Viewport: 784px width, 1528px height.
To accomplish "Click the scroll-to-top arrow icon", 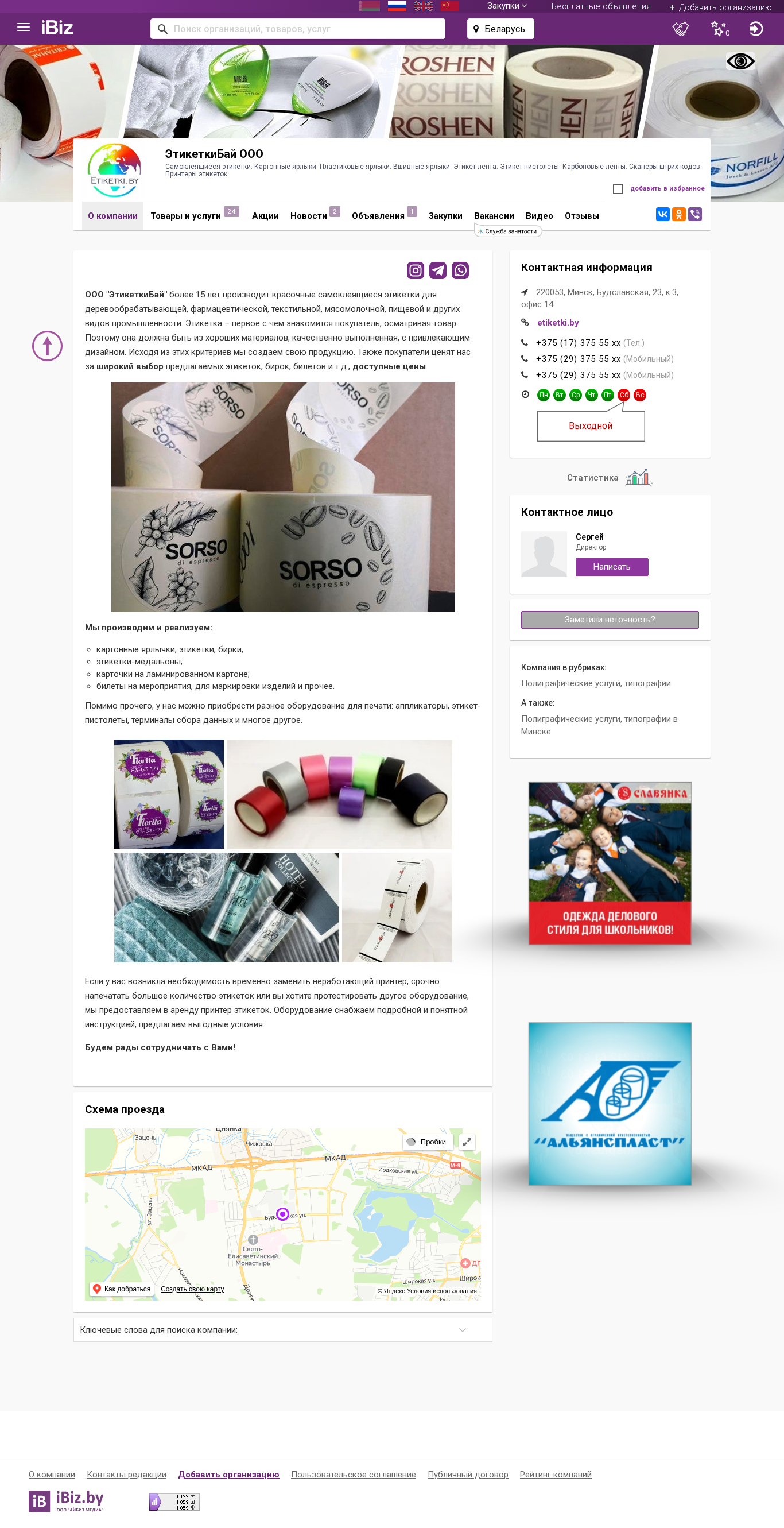I will 48,346.
